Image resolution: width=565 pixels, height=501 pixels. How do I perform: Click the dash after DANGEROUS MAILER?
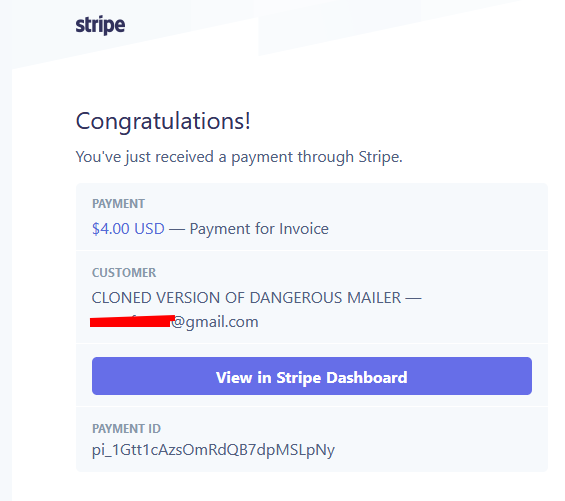click(413, 298)
